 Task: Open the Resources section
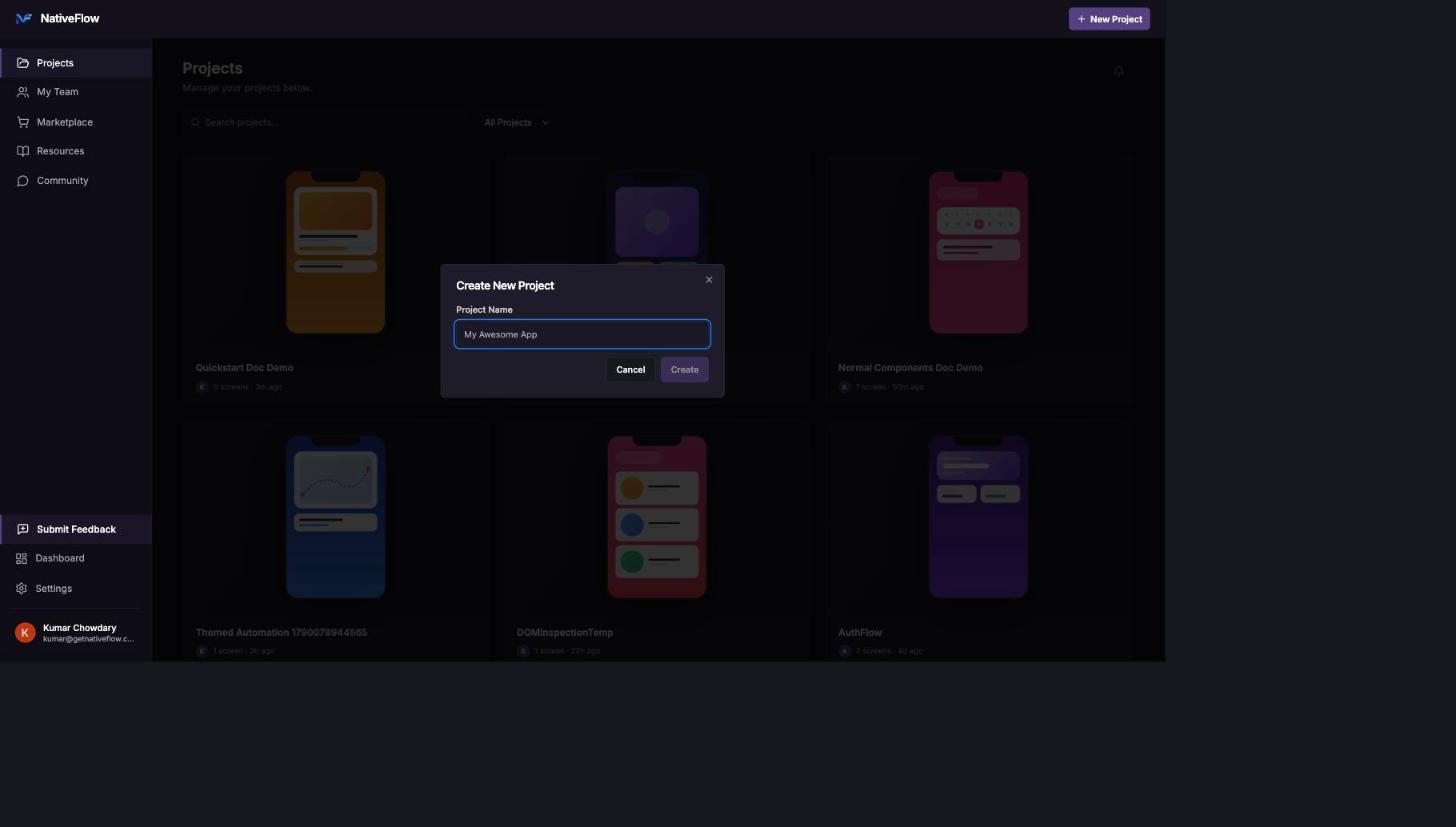coord(76,151)
